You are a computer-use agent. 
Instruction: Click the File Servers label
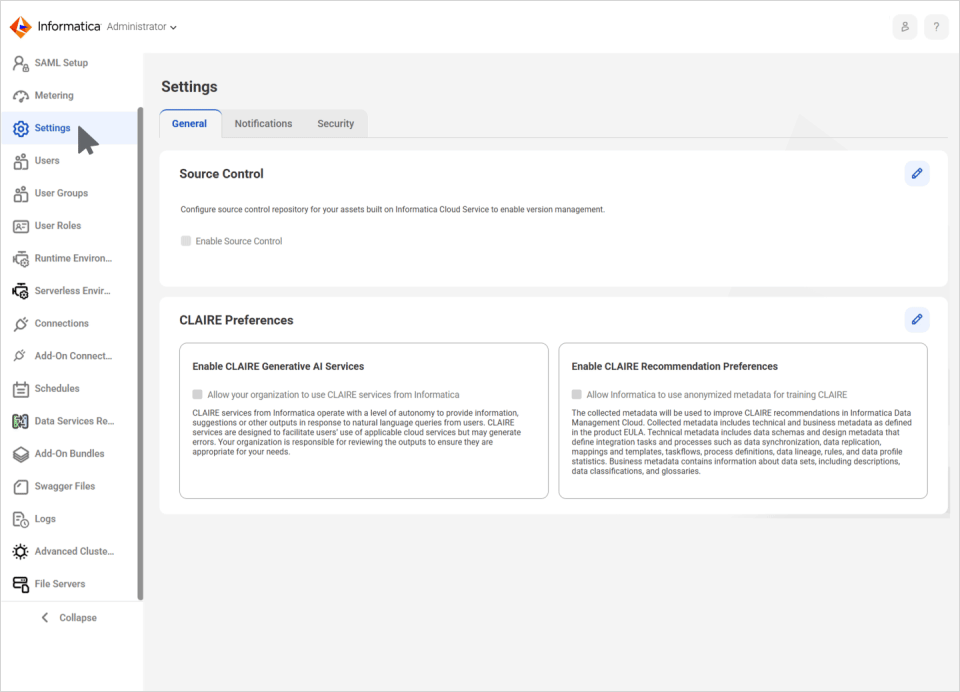60,584
